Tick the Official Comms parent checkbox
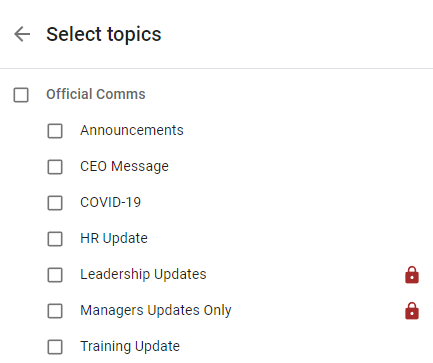The image size is (433, 363). 21,95
